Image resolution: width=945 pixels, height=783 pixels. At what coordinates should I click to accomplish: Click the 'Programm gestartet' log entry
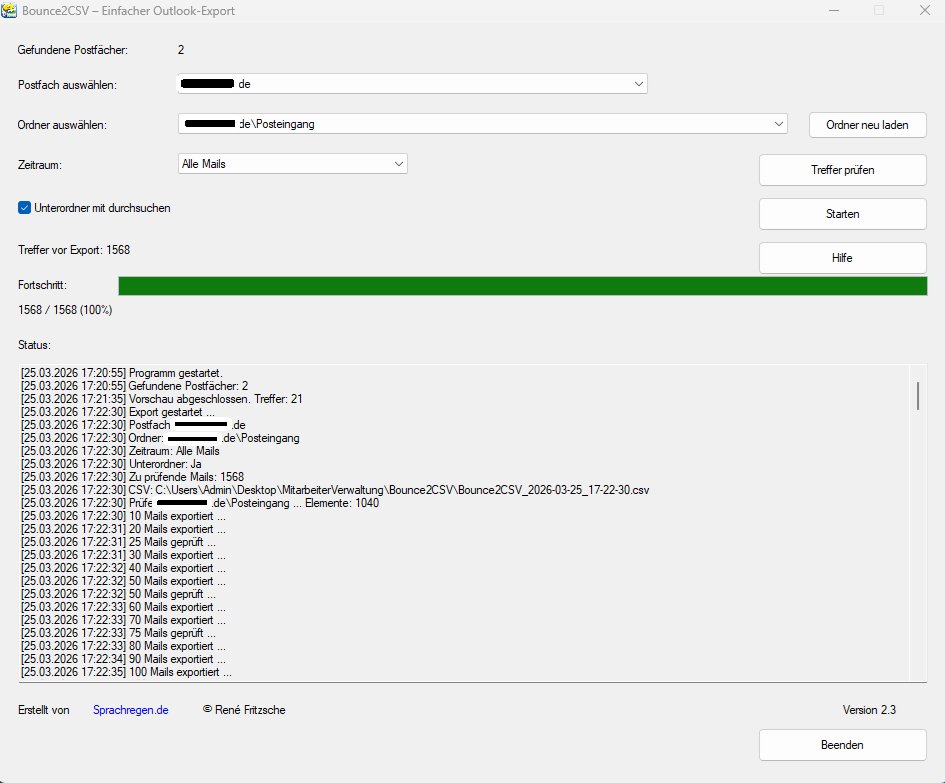tap(122, 373)
